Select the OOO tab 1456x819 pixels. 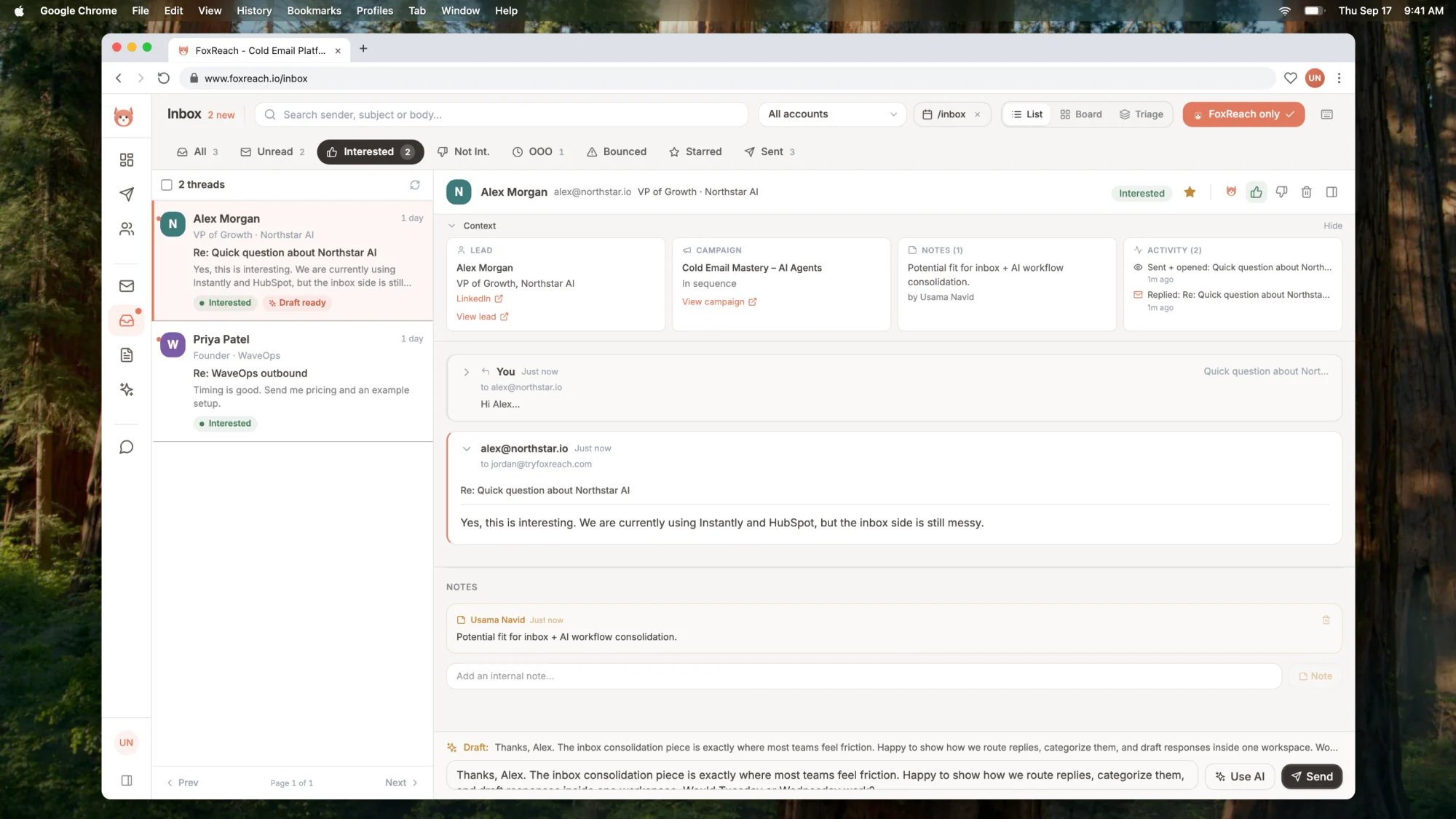[538, 151]
